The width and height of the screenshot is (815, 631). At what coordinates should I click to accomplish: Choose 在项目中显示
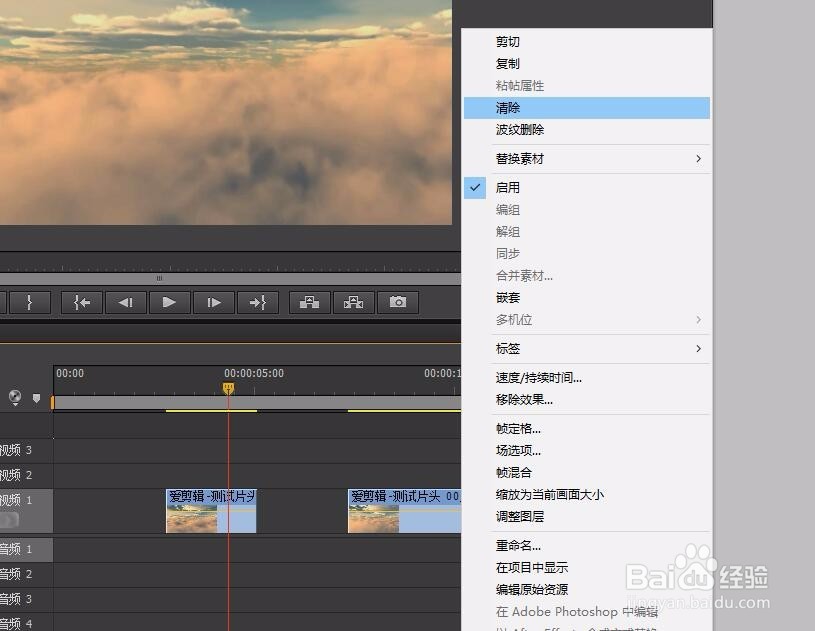point(587,568)
